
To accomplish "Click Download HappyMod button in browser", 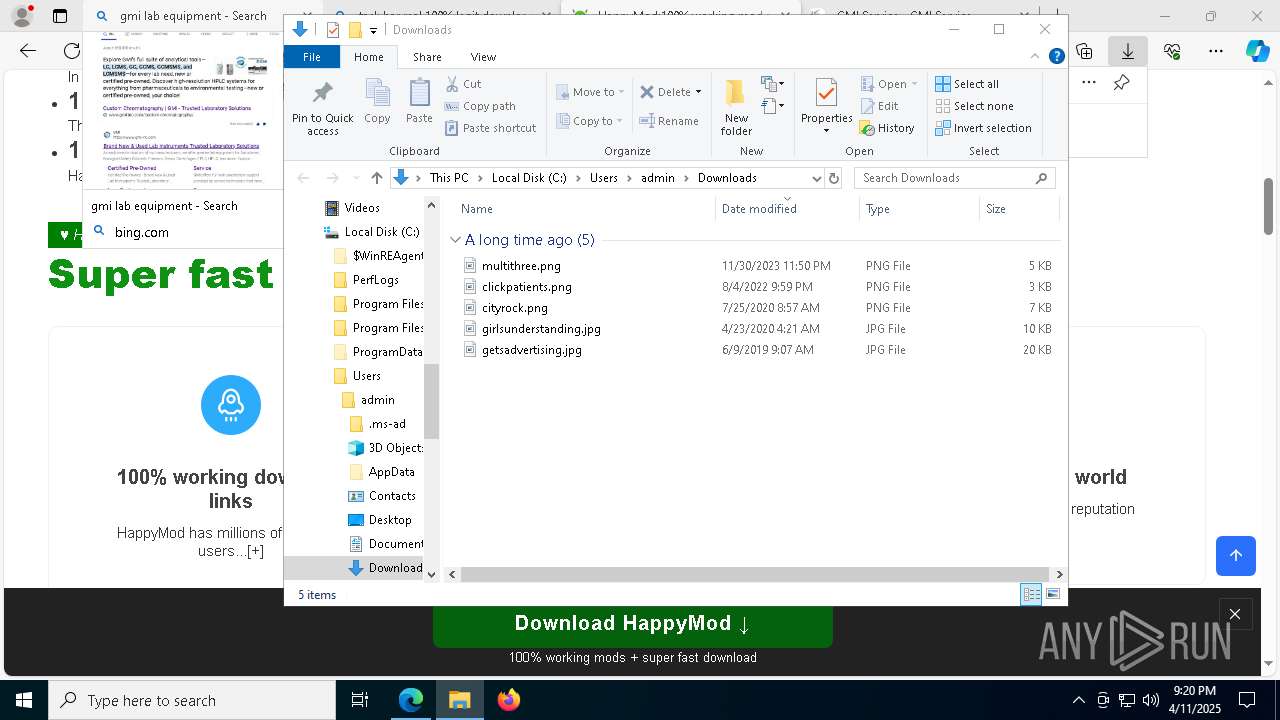I will 632,624.
